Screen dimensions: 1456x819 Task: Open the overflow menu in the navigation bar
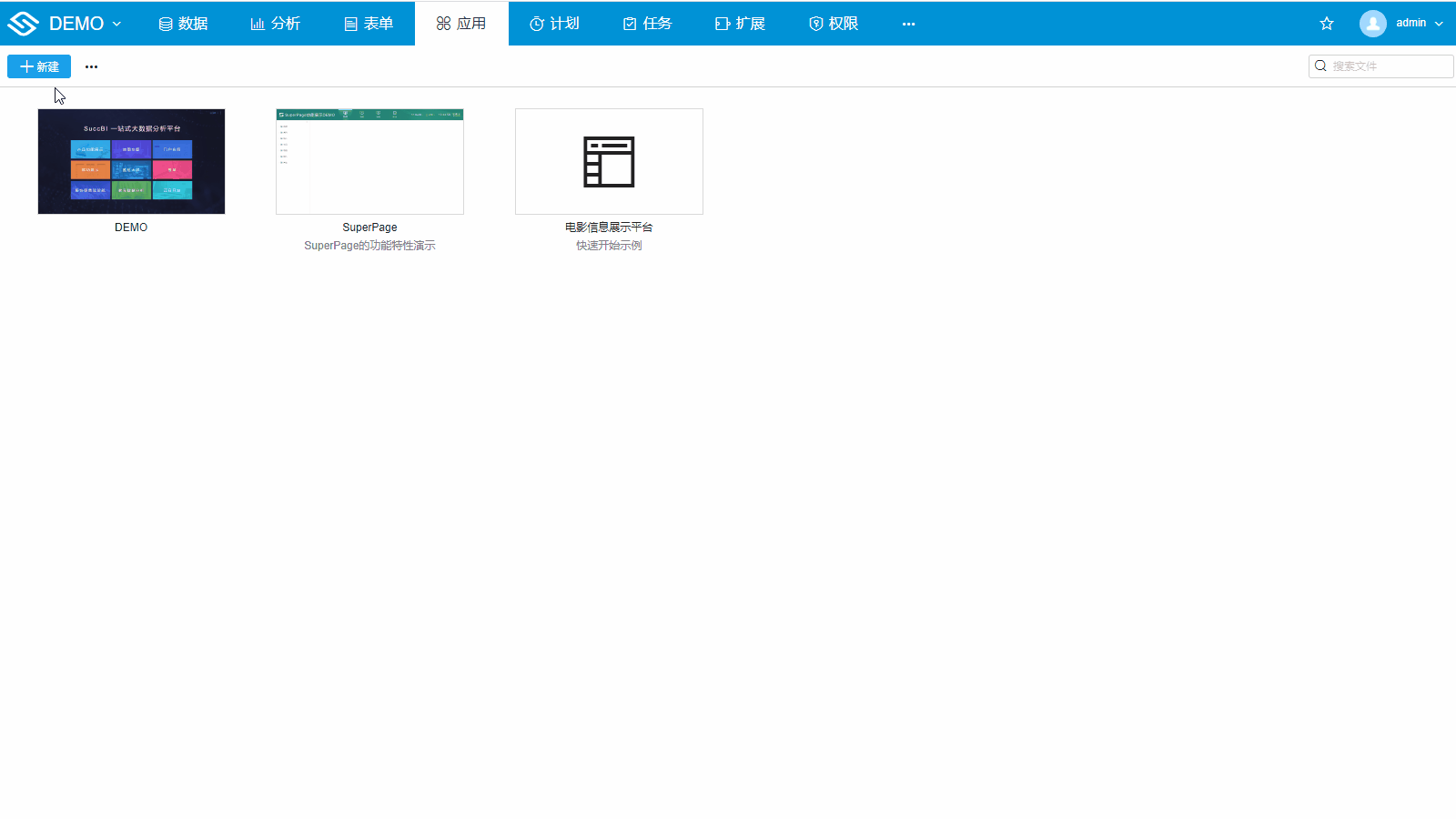[x=908, y=24]
